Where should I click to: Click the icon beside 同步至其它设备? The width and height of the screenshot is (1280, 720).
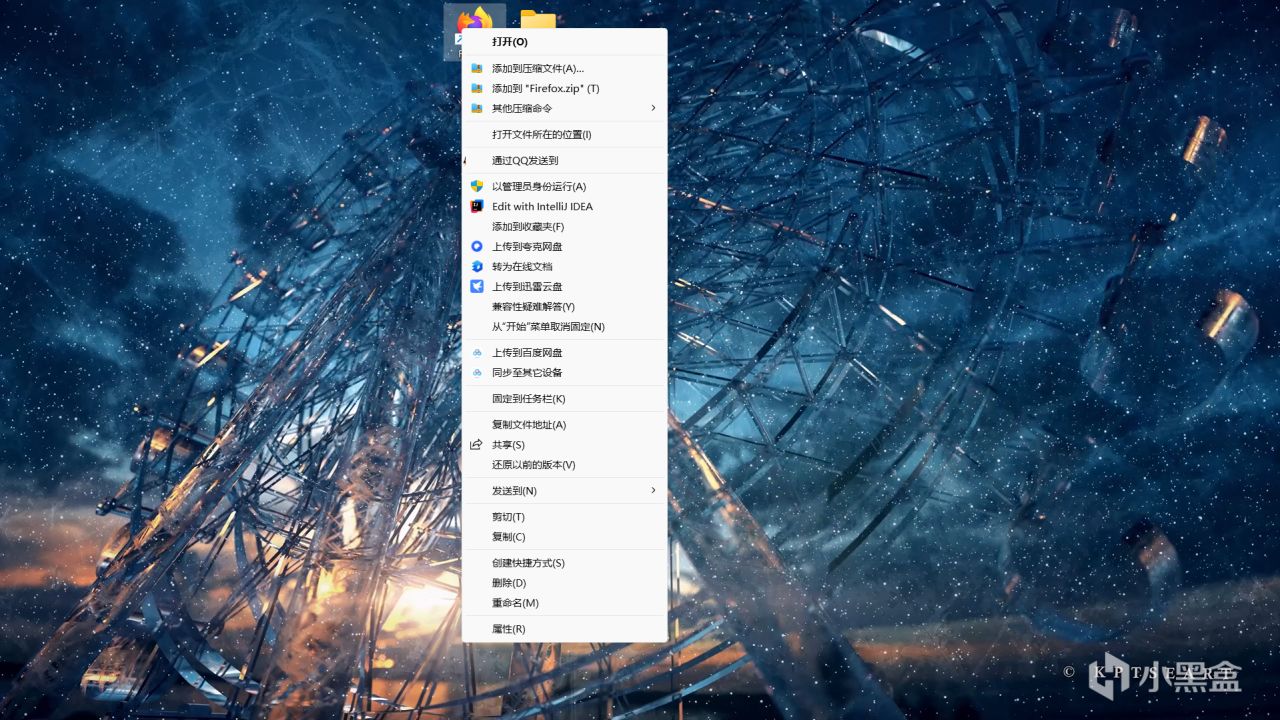[477, 373]
